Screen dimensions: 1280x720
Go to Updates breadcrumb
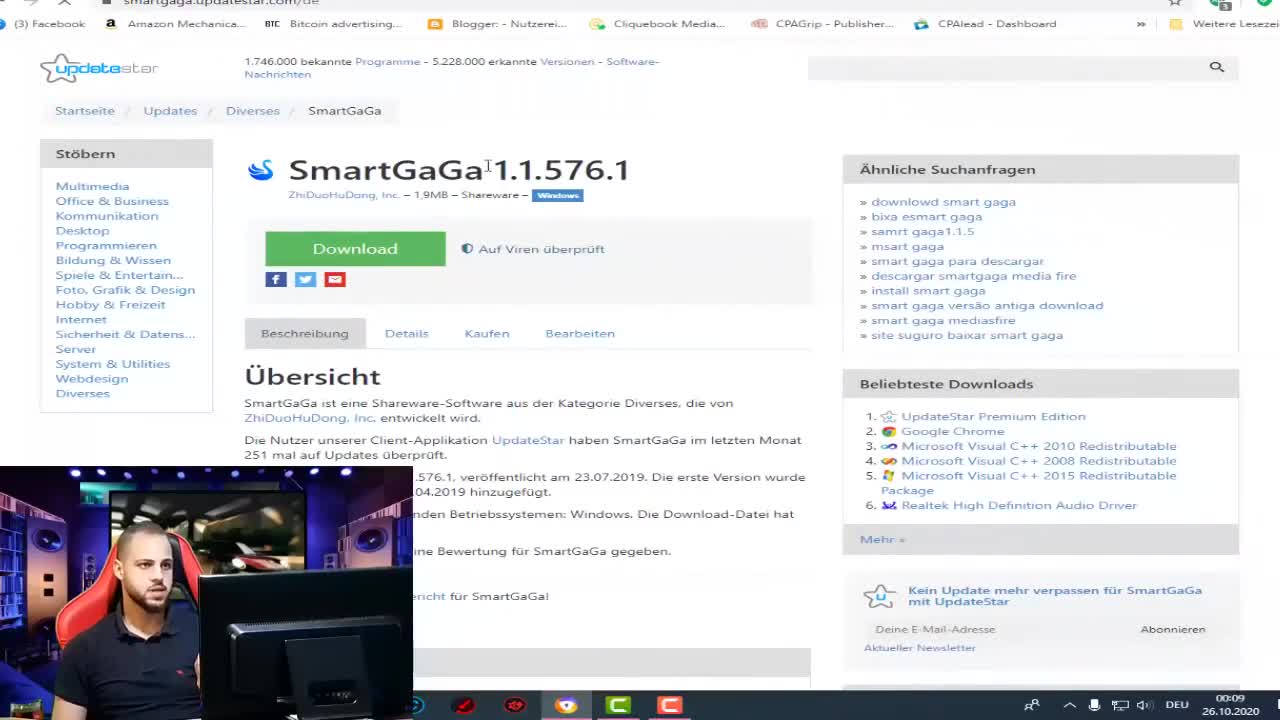[x=170, y=111]
